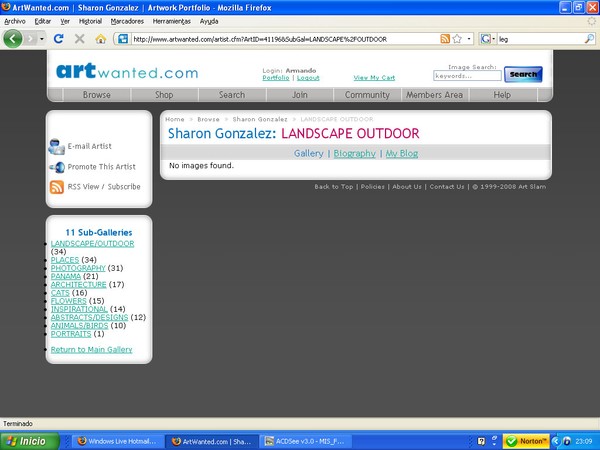Screen dimensions: 600x450
Task: Go back with the green arrow button
Action: pyautogui.click(x=13, y=39)
